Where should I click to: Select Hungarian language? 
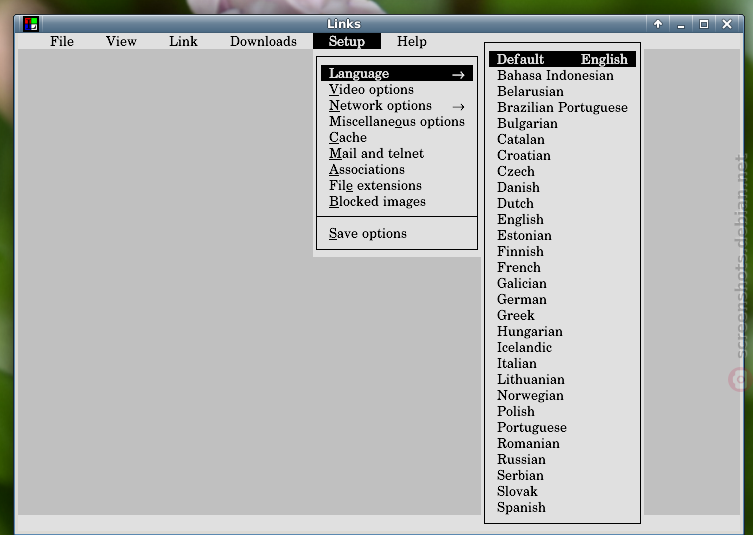tap(562, 331)
